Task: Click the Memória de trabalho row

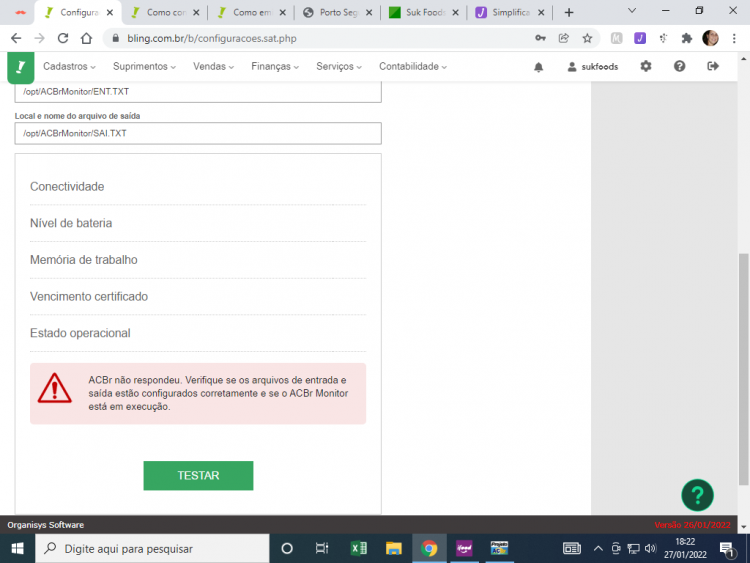Action: (198, 260)
